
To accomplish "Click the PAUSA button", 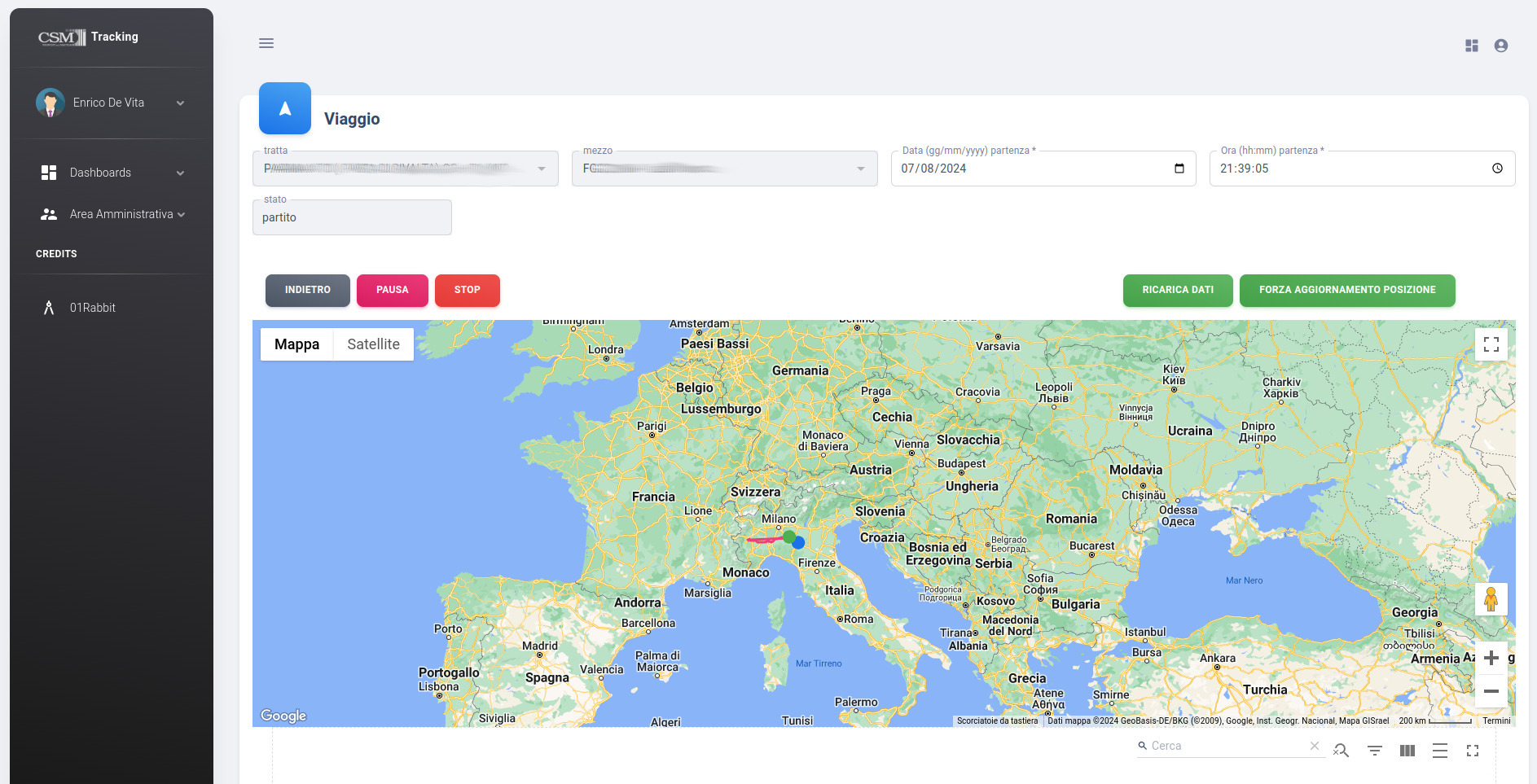I will coord(393,290).
